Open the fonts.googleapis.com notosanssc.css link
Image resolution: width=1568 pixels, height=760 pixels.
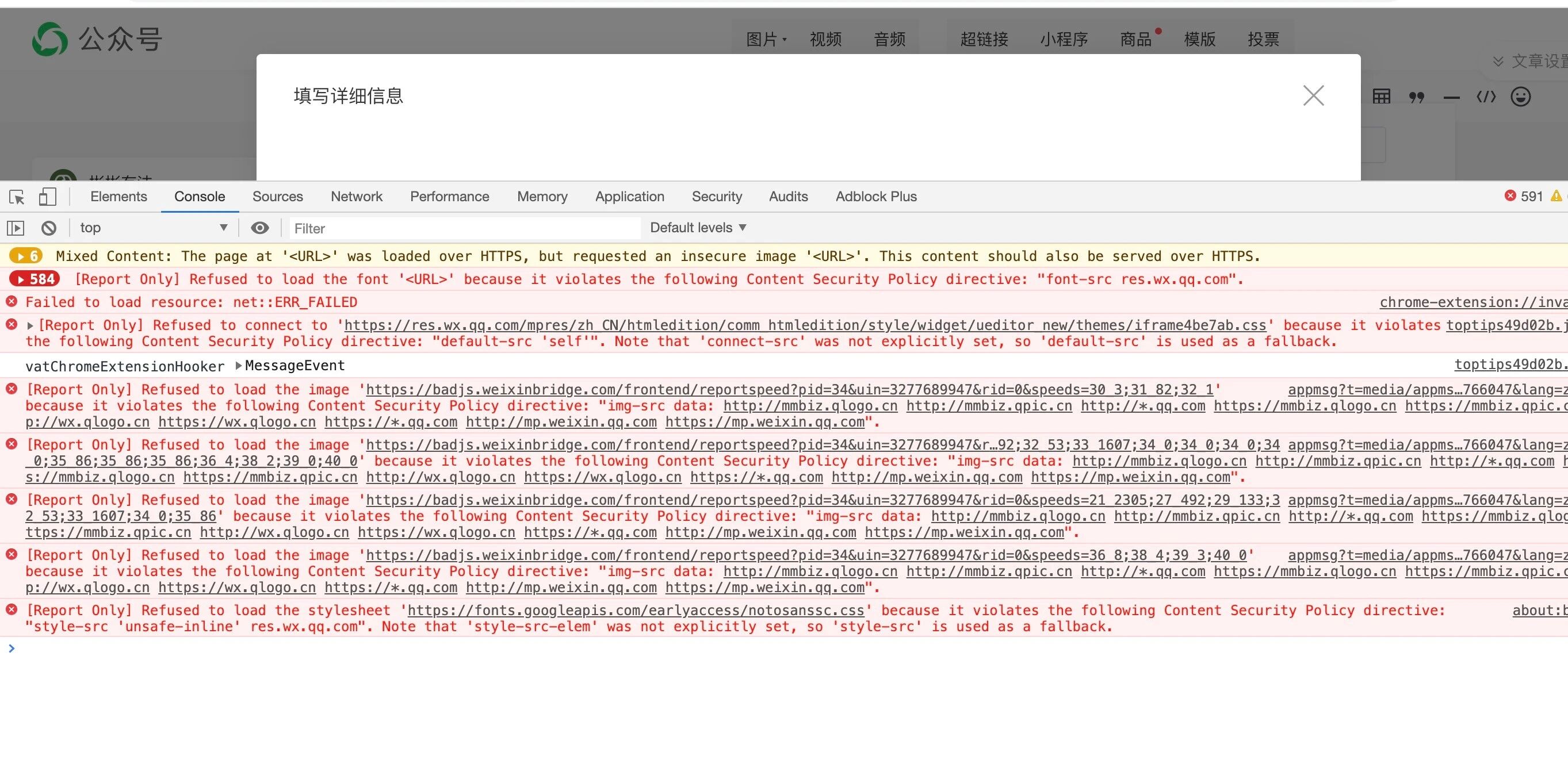point(636,611)
